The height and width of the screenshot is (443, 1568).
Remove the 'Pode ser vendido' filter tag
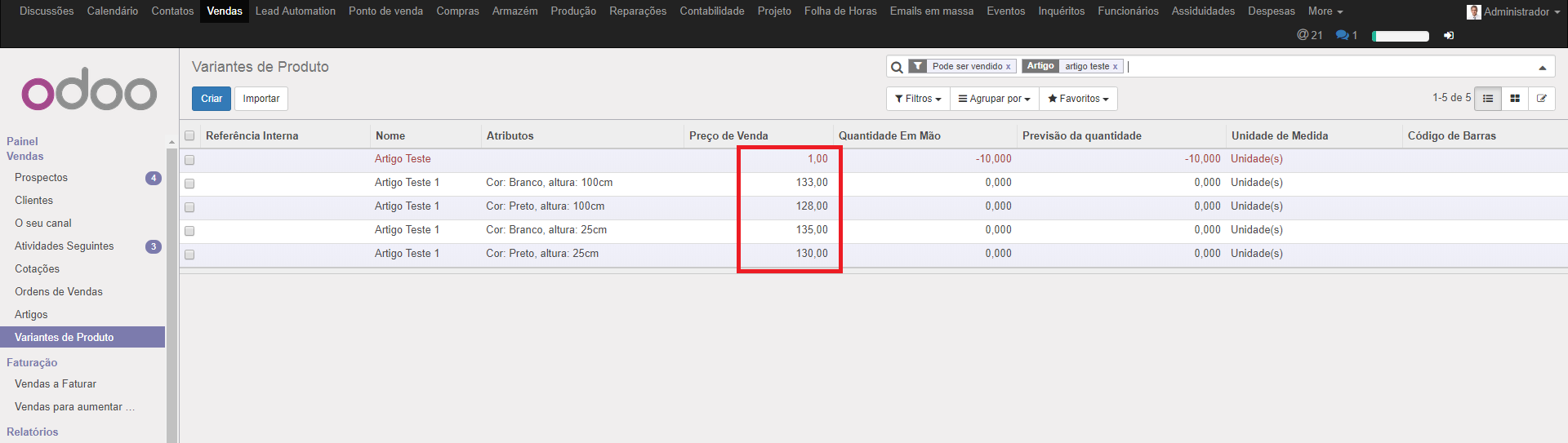click(x=1008, y=67)
